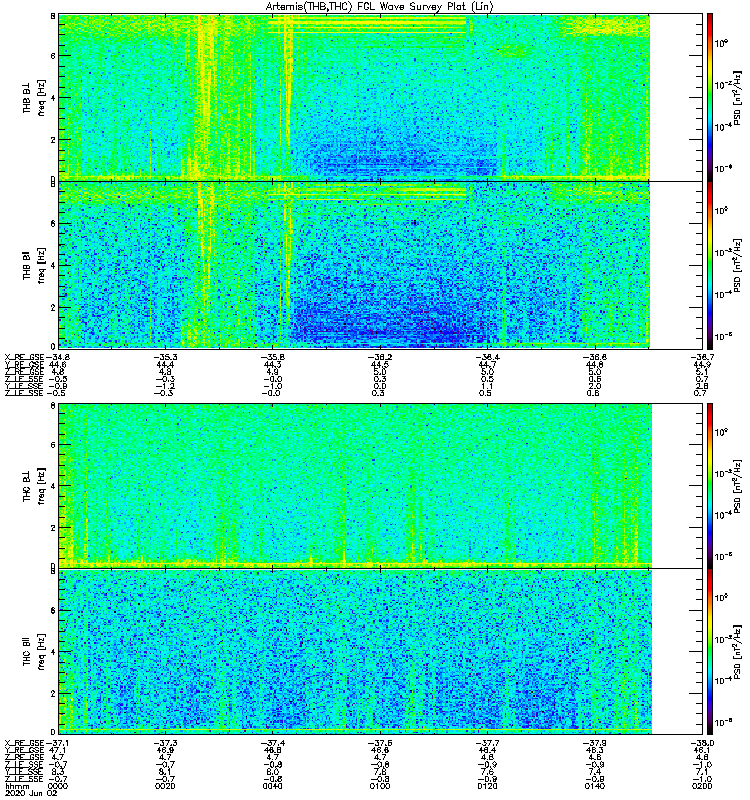Click the '-38.0' THC position value
Screen dimensions: 750x800
point(702,743)
